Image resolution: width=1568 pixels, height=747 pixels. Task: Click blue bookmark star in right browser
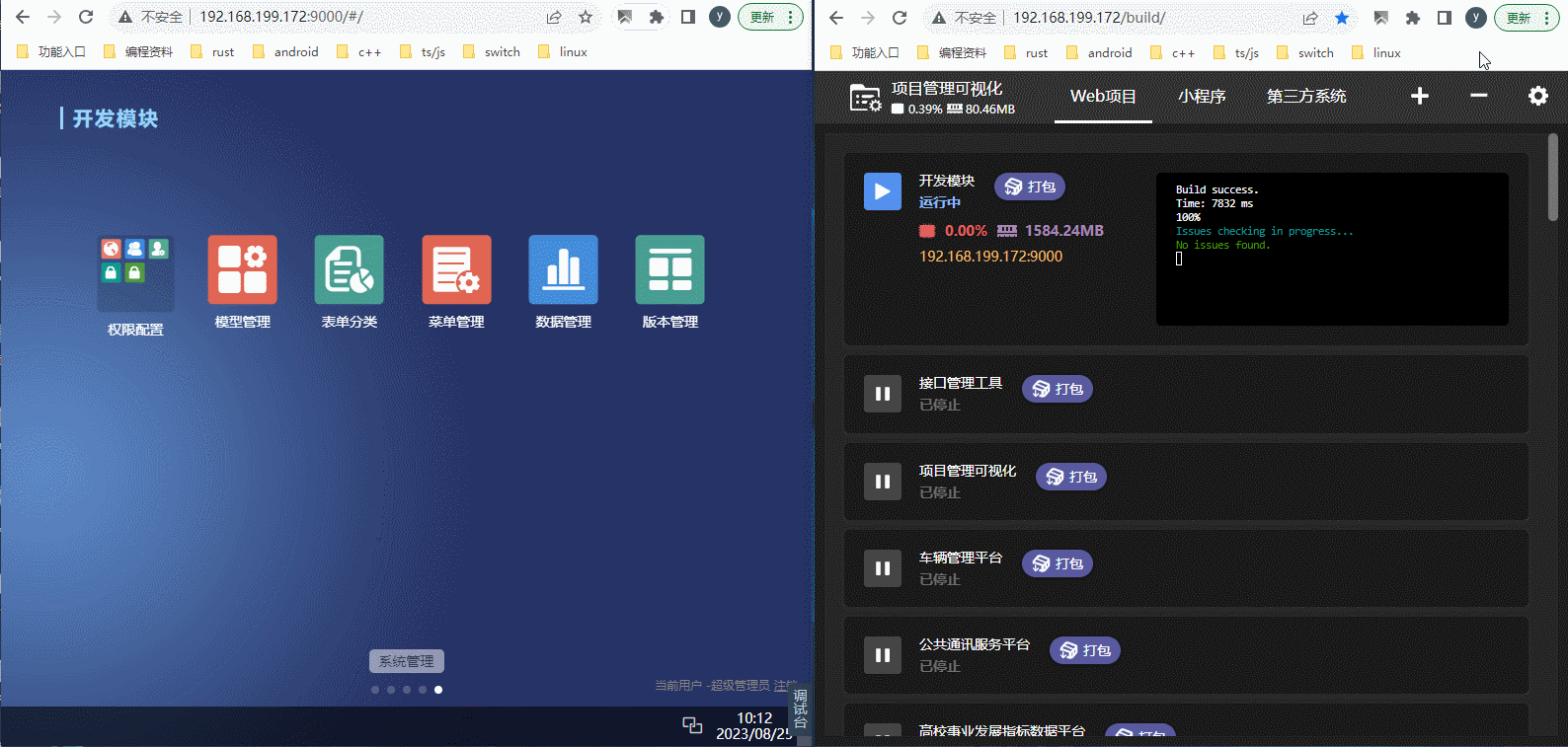tap(1342, 17)
